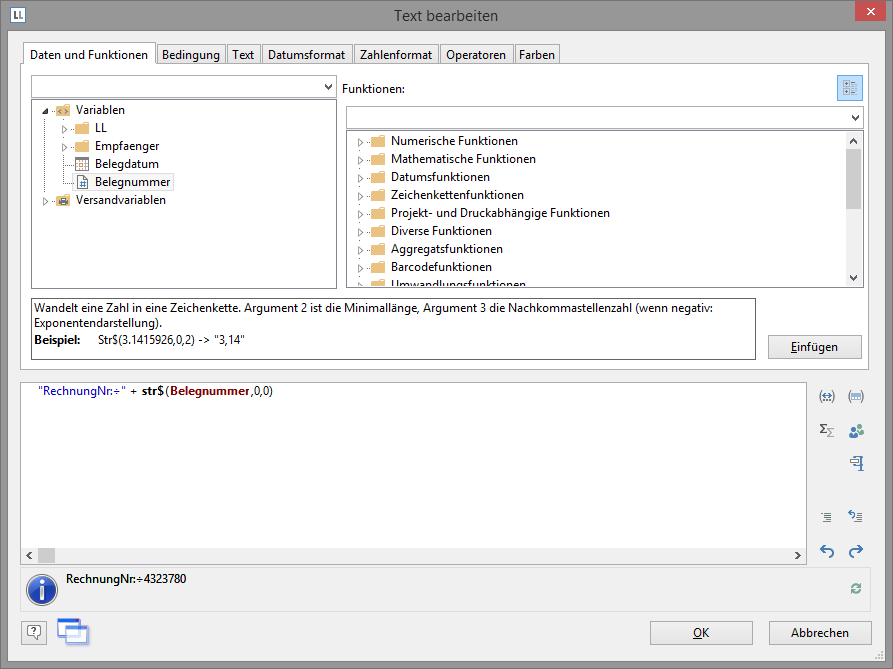This screenshot has width=893, height=669.
Task: Click the indent lines icon
Action: (826, 517)
